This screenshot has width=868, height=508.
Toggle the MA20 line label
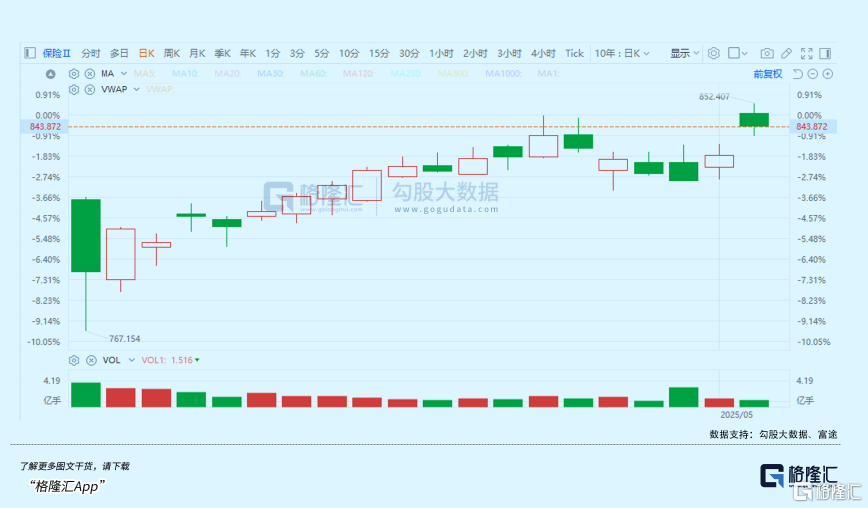(228, 74)
